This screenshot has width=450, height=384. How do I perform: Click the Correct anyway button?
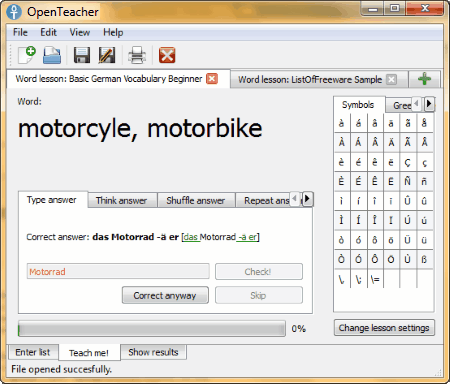(165, 295)
